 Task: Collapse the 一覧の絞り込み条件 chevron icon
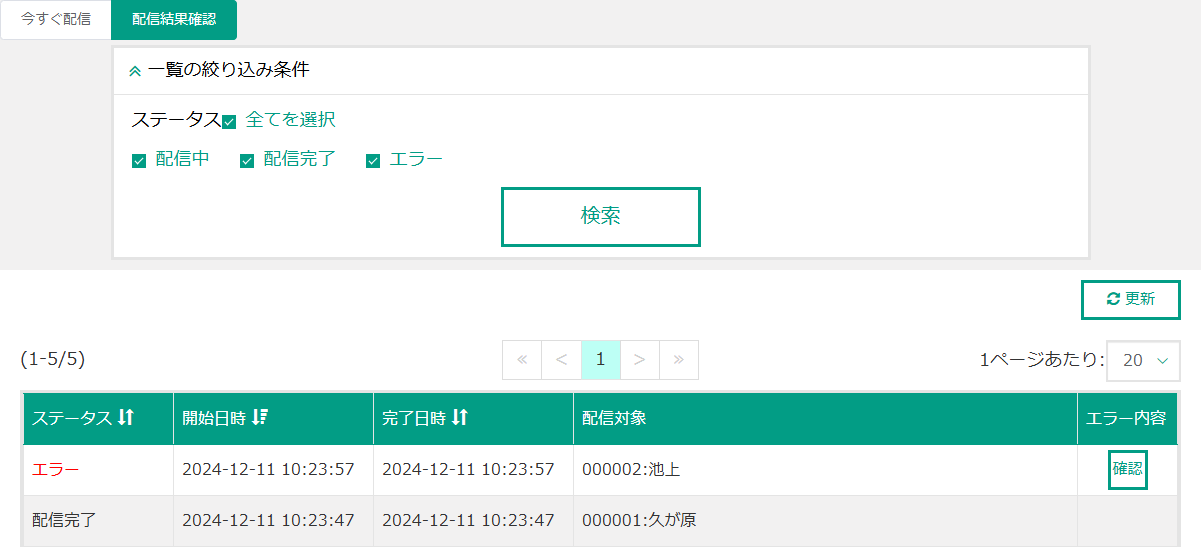pyautogui.click(x=135, y=71)
